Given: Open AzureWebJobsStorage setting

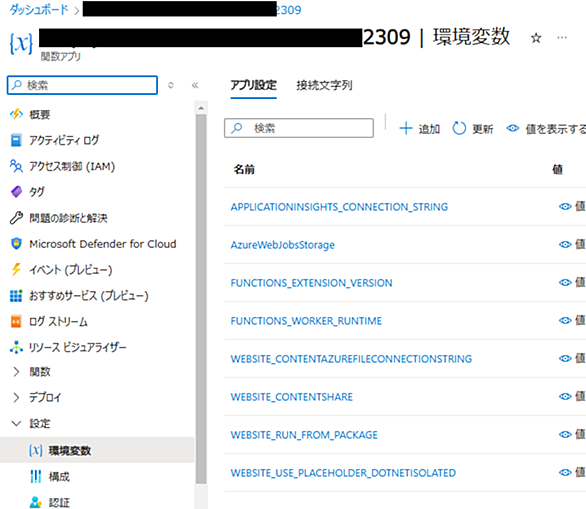Looking at the screenshot, I should point(283,245).
